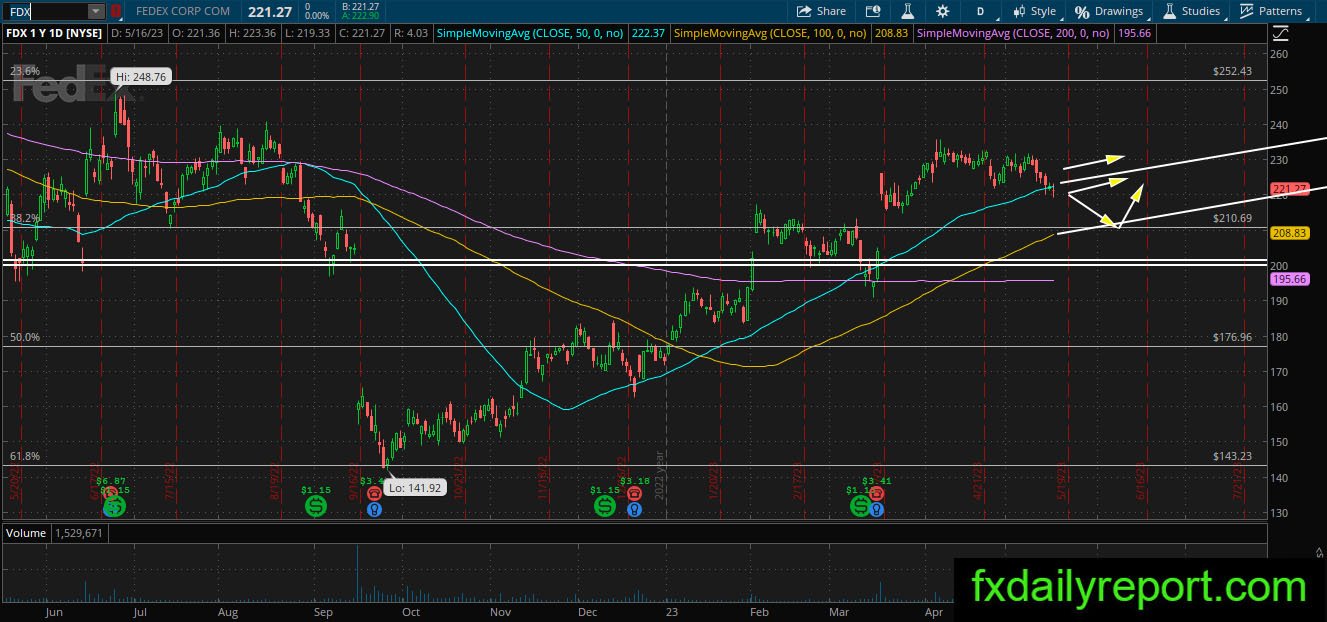Click the FEDEX CORP COM company name
Viewport: 1327px width, 622px height.
click(x=183, y=11)
